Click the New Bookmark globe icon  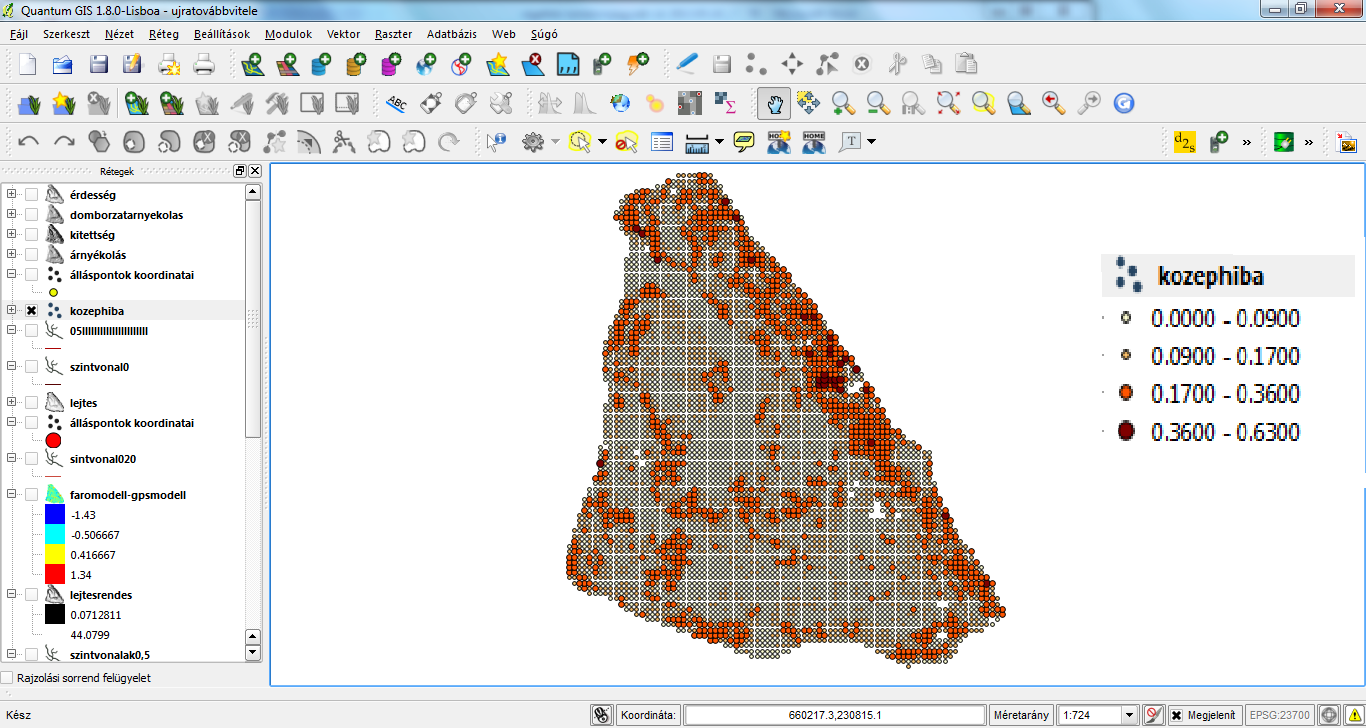click(778, 142)
